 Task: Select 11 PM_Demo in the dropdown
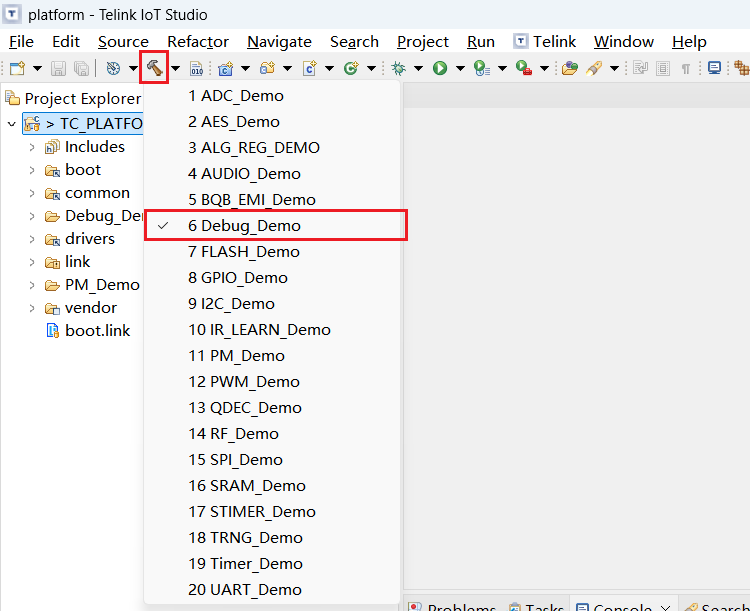click(272, 355)
